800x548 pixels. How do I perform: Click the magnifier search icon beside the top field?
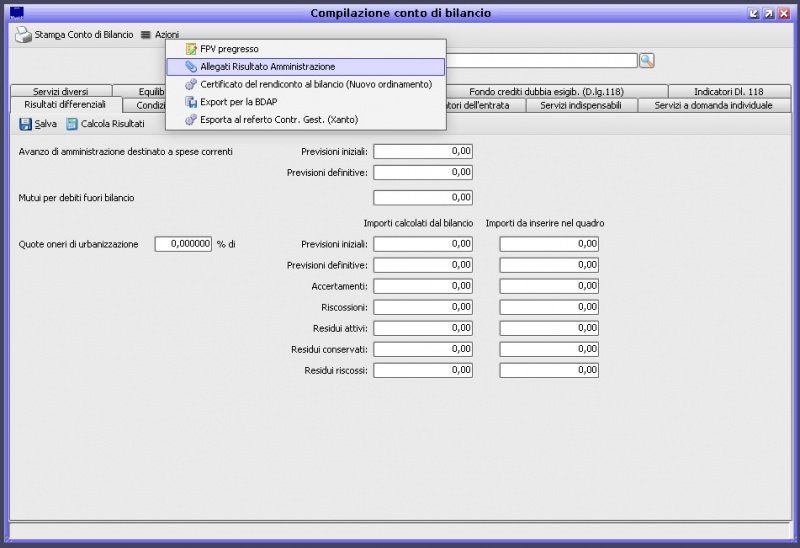646,61
